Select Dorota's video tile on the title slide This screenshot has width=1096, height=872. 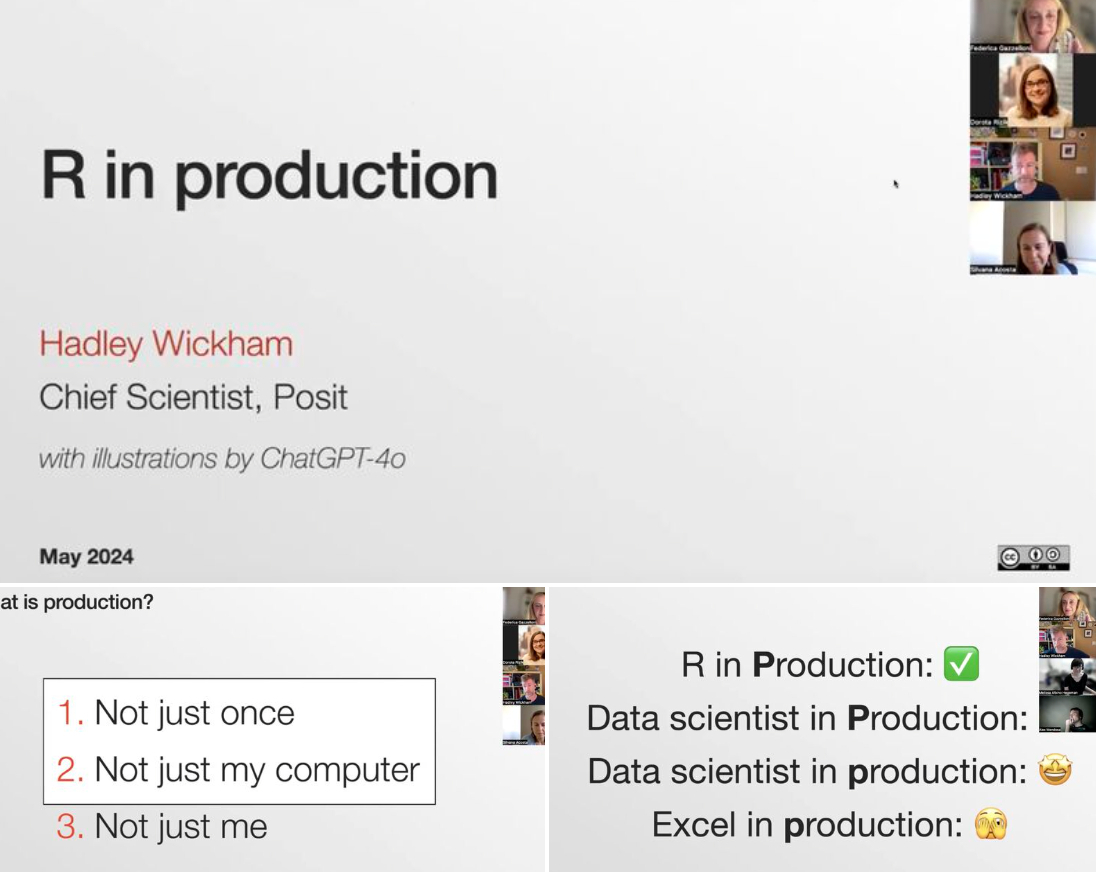pyautogui.click(x=1033, y=91)
